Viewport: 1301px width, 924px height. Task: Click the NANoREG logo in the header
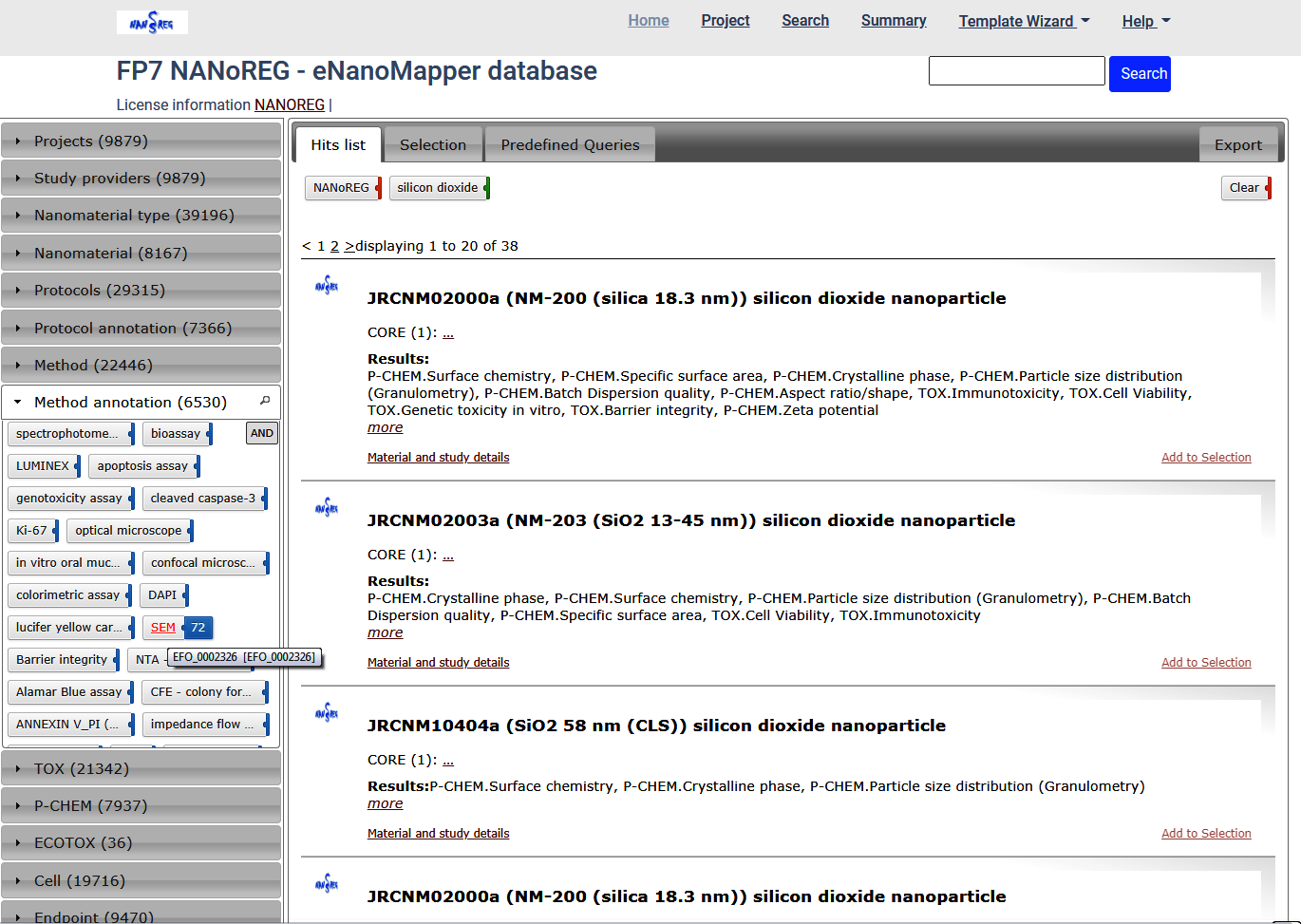[152, 22]
